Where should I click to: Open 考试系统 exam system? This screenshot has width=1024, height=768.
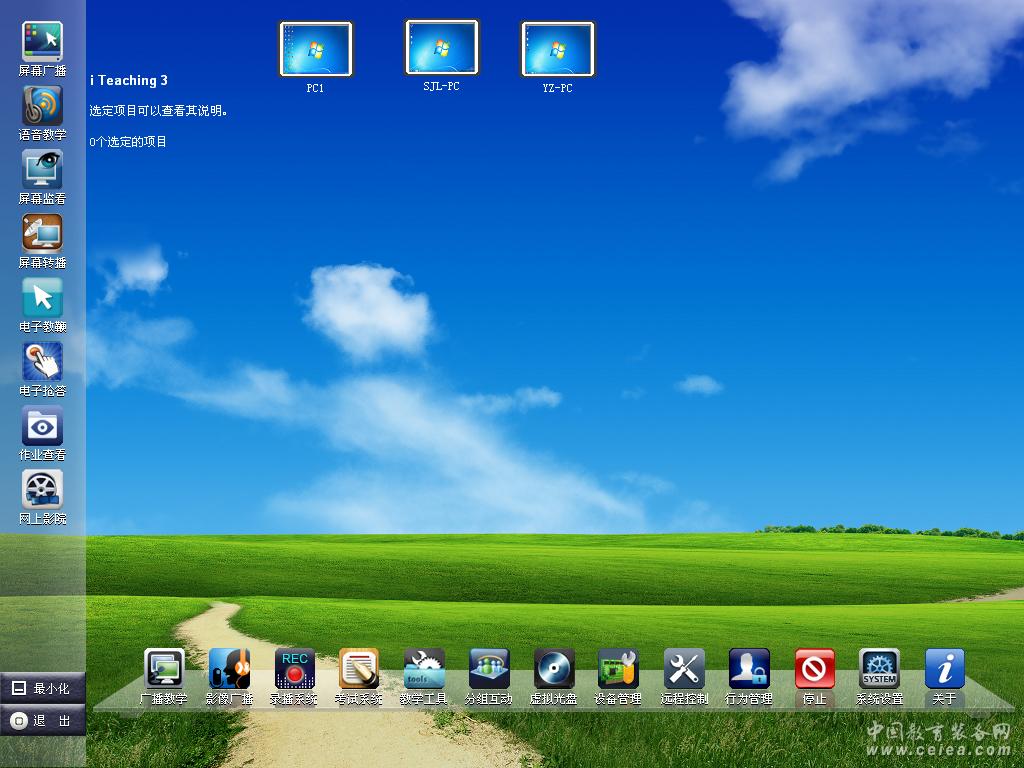click(359, 669)
